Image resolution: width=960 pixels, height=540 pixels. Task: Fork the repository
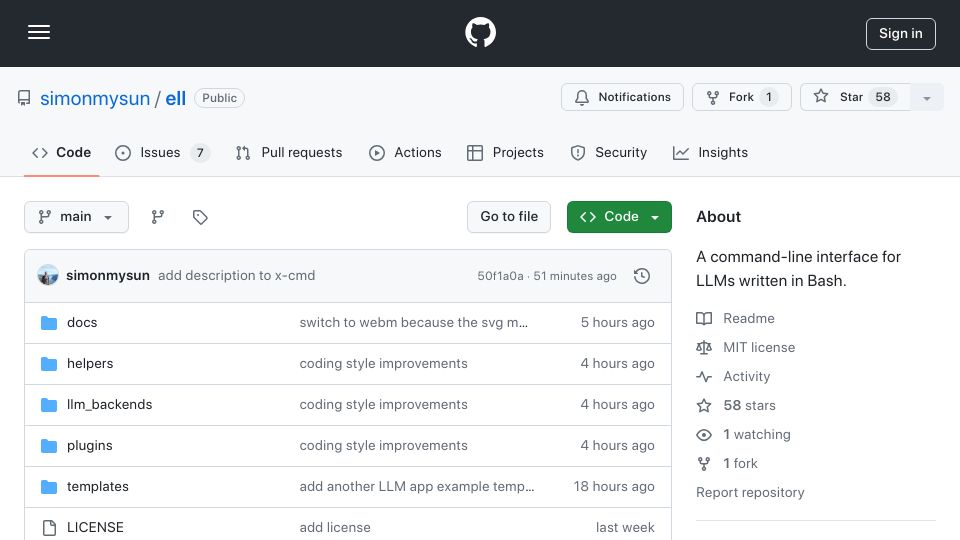pyautogui.click(x=741, y=97)
